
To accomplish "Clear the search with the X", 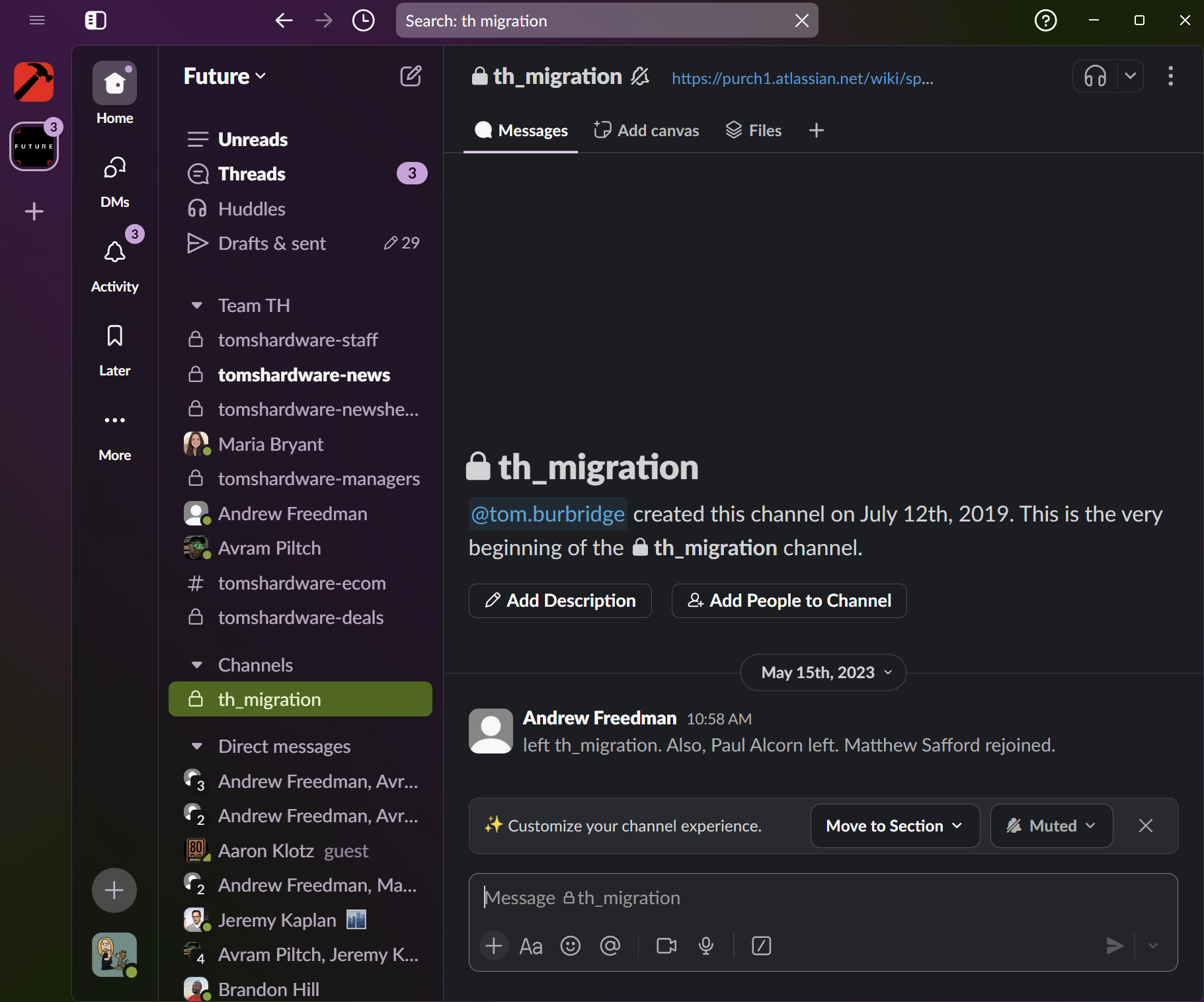I will coord(801,20).
